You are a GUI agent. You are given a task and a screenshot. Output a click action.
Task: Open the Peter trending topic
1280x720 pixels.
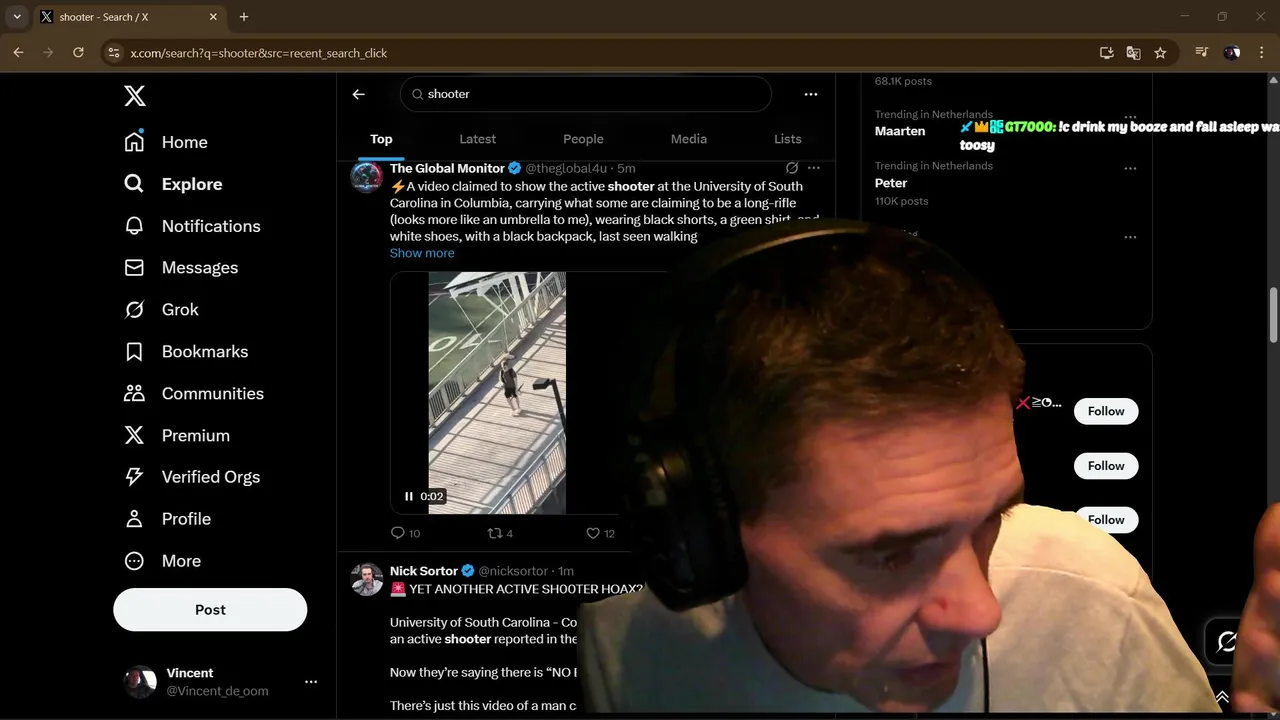(891, 183)
